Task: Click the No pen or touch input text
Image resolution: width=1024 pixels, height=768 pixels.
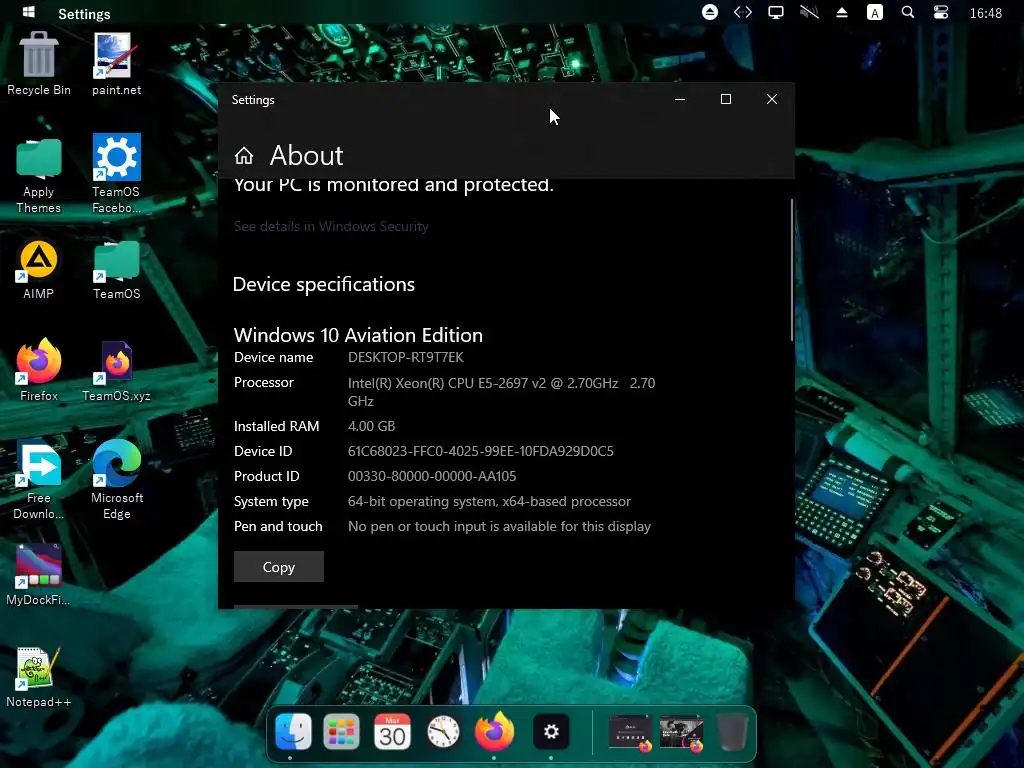Action: tap(499, 526)
